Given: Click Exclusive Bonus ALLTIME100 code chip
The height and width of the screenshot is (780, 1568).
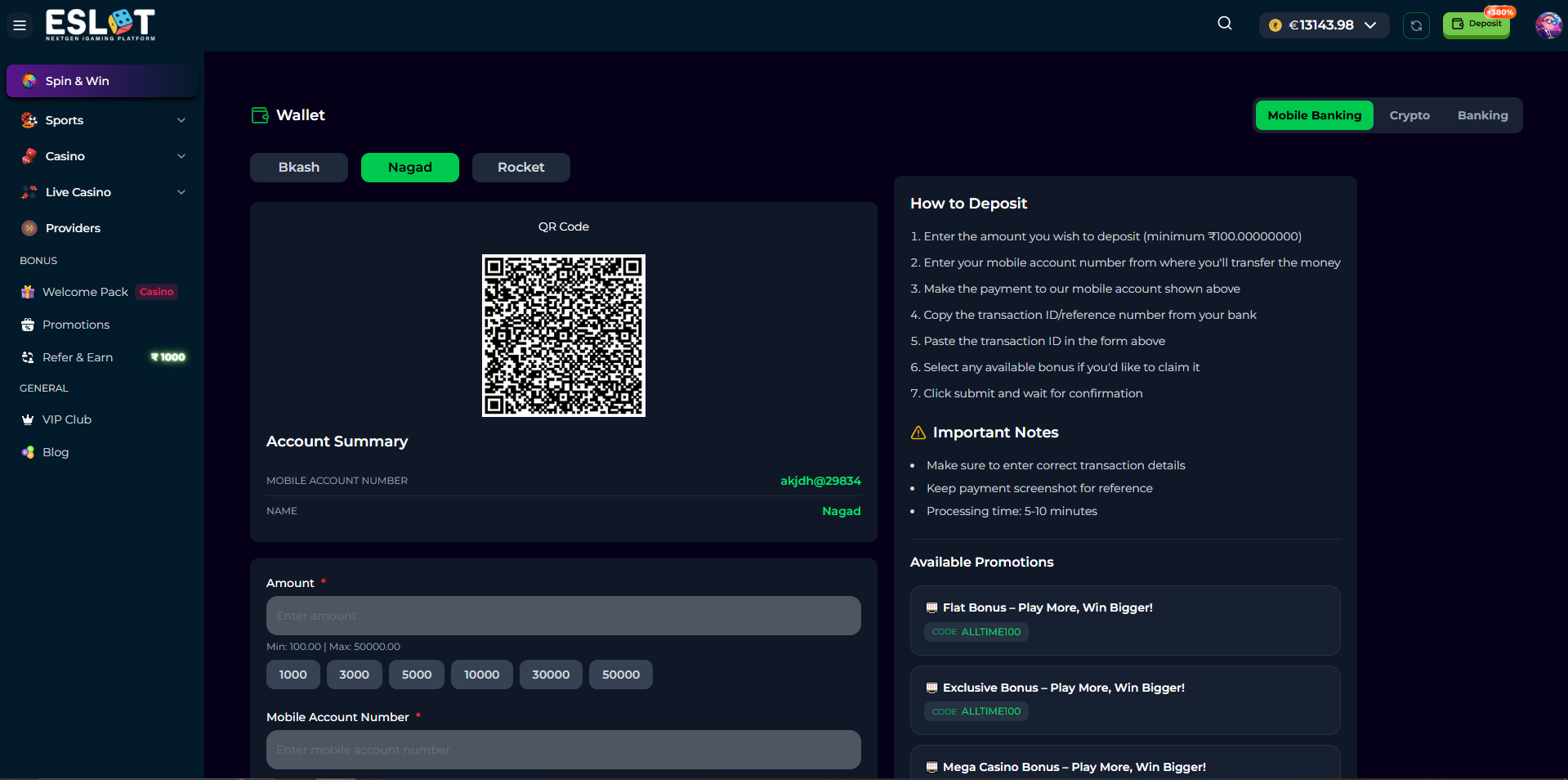Looking at the screenshot, I should pyautogui.click(x=976, y=711).
